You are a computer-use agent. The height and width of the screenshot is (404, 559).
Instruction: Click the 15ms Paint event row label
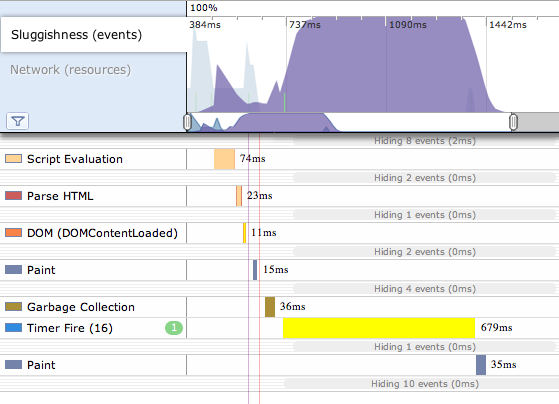(41, 270)
